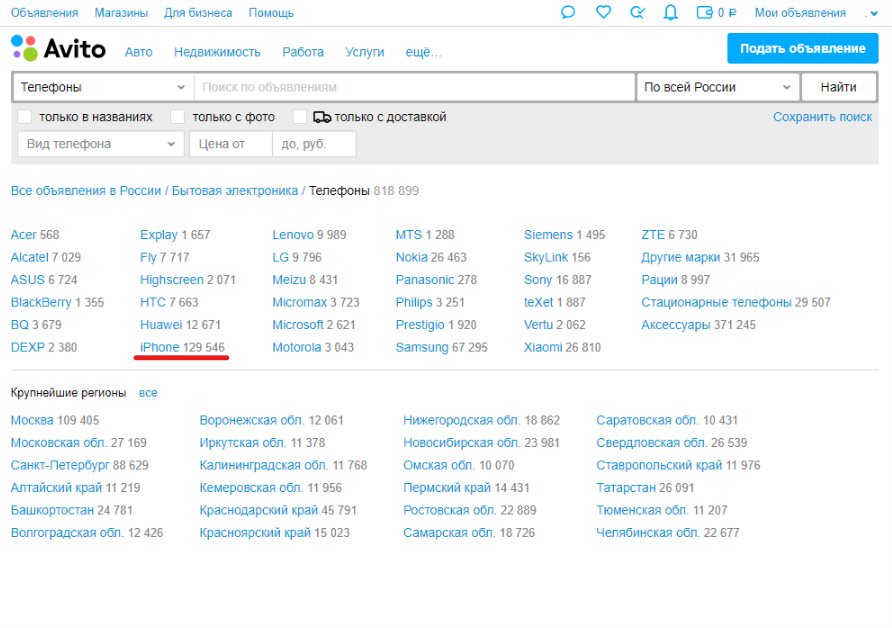Open 'Бытовая электроника' breadcrumb
Screen dimensions: 892x628
tap(235, 191)
